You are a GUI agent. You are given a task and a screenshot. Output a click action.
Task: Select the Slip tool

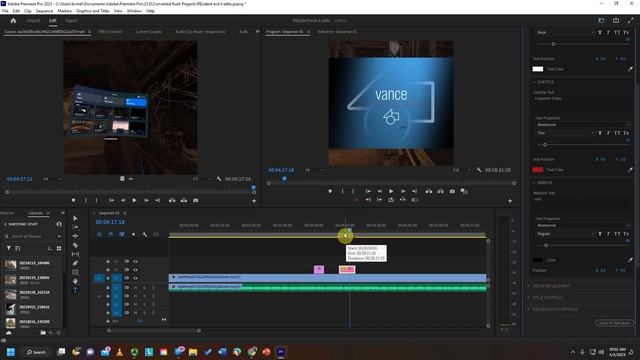(x=76, y=254)
